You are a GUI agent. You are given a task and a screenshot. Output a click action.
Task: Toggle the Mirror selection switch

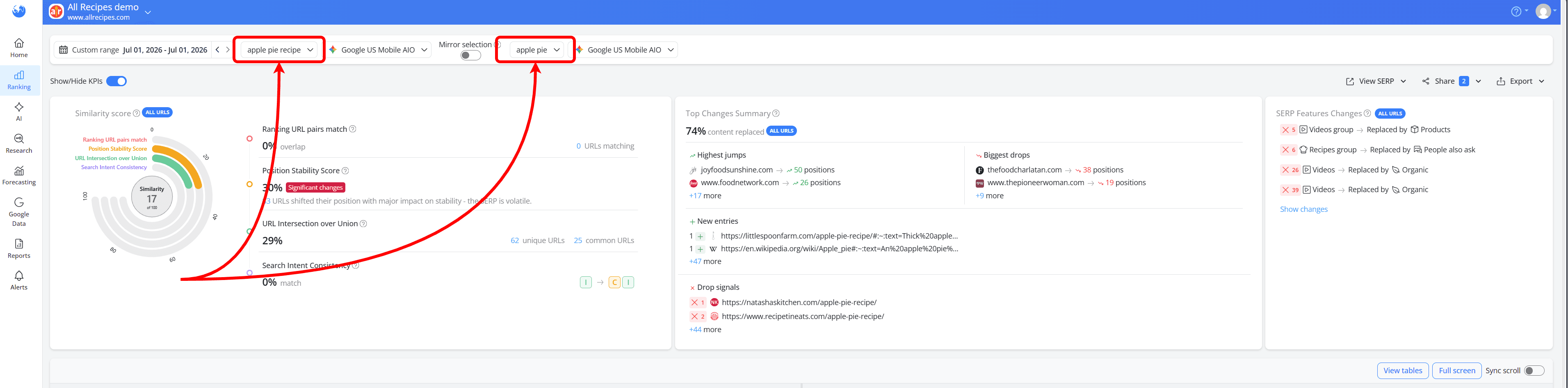tap(470, 55)
